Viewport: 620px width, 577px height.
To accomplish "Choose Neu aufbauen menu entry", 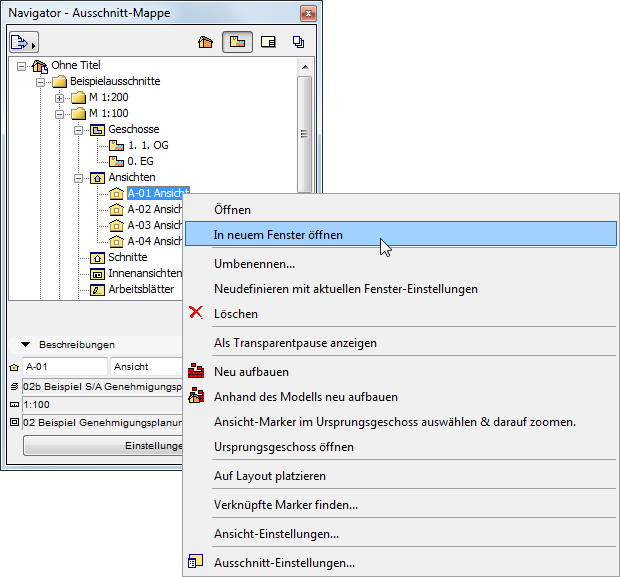I will [x=401, y=372].
